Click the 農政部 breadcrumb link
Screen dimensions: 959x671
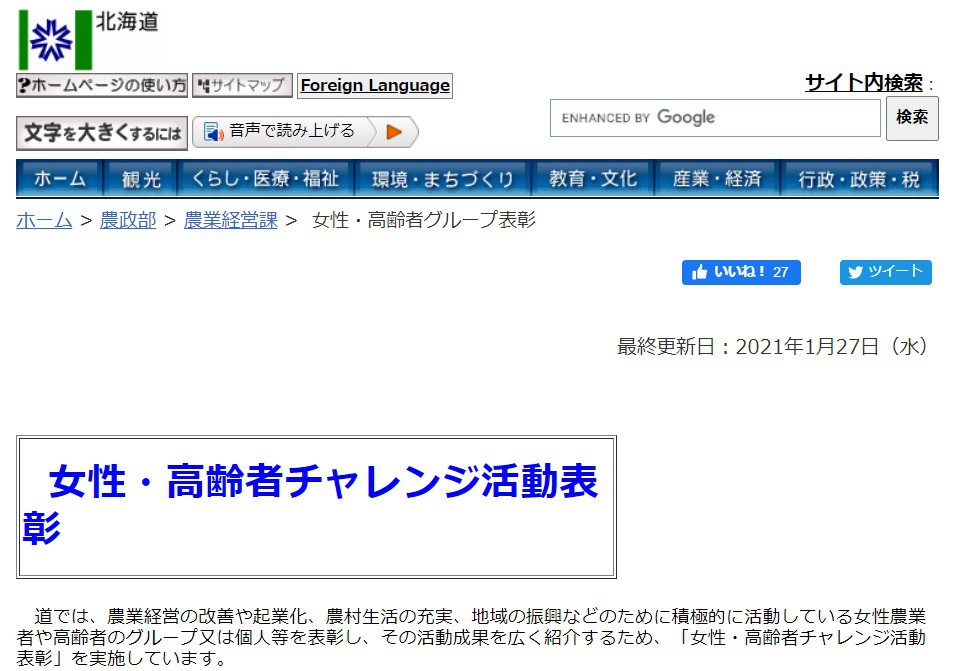128,220
